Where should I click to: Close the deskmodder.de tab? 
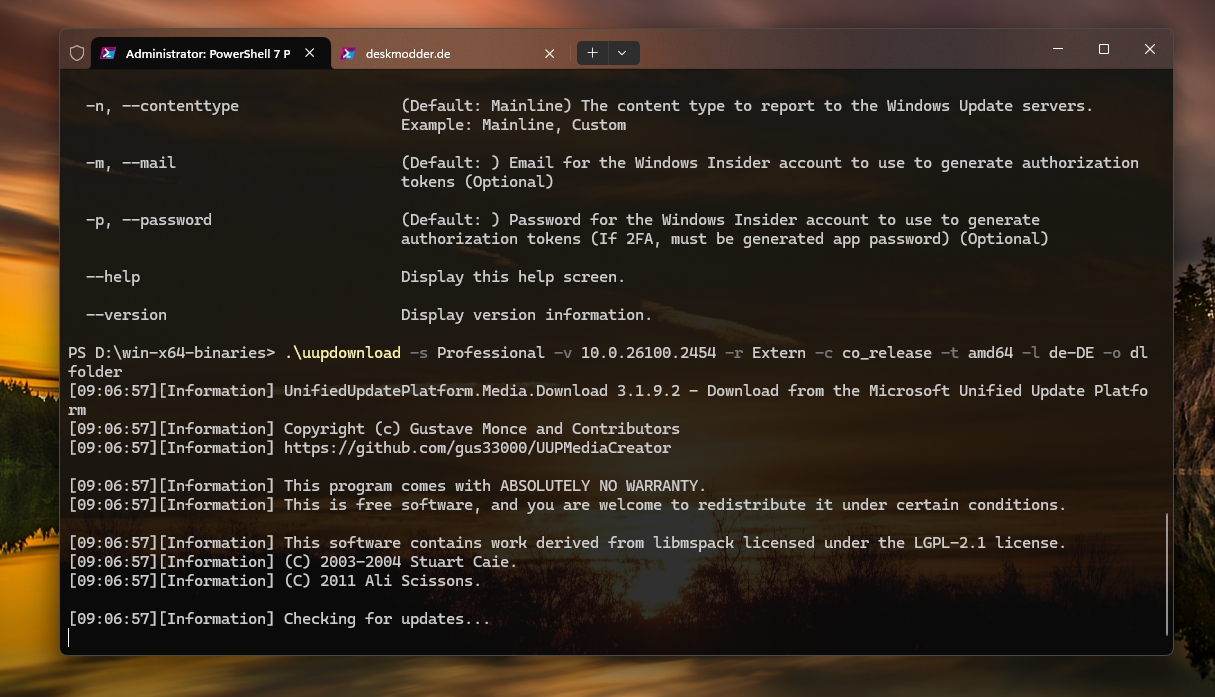click(x=550, y=53)
